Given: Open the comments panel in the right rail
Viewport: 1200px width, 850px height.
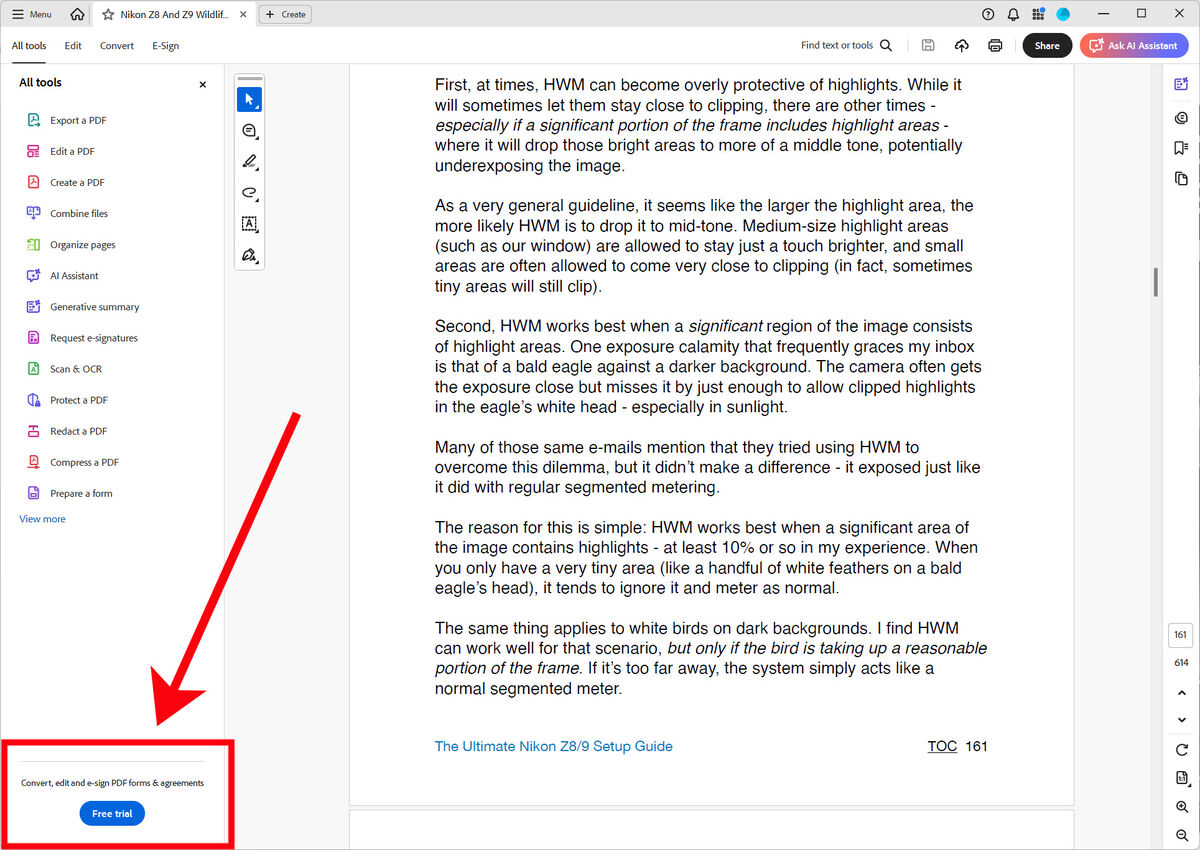Looking at the screenshot, I should tap(1181, 117).
